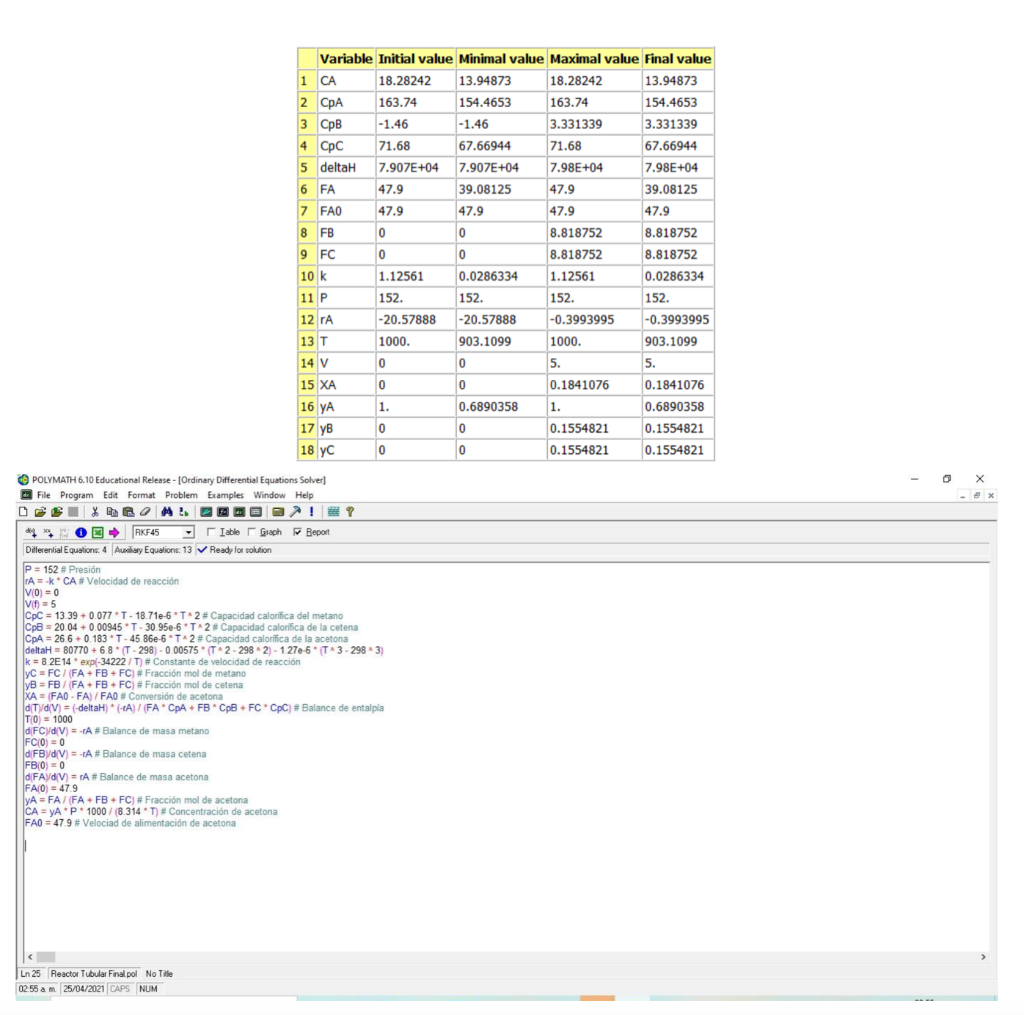
Task: Click 'Reactor Tubular Final.pol' in the status bar
Action: (94, 974)
